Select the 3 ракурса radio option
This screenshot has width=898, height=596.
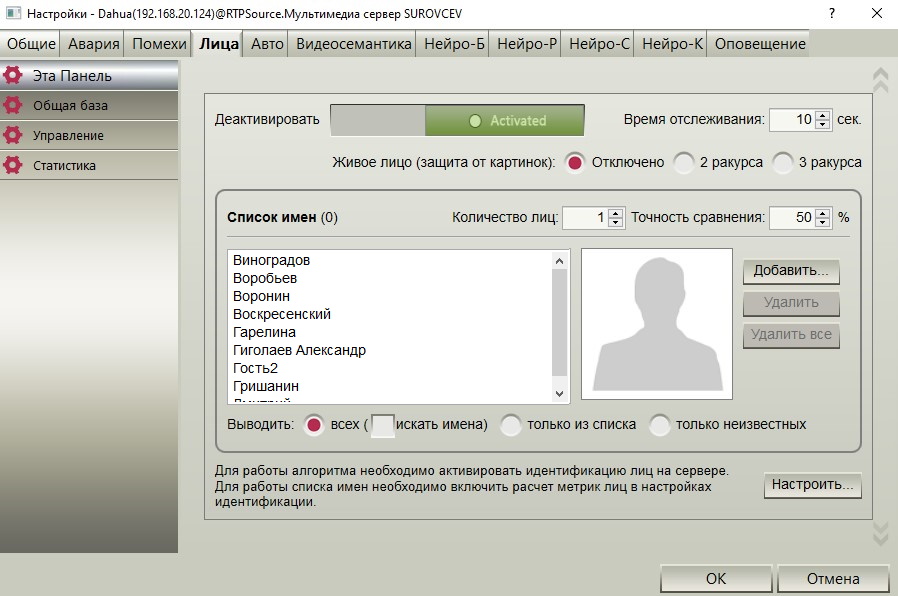(x=783, y=163)
